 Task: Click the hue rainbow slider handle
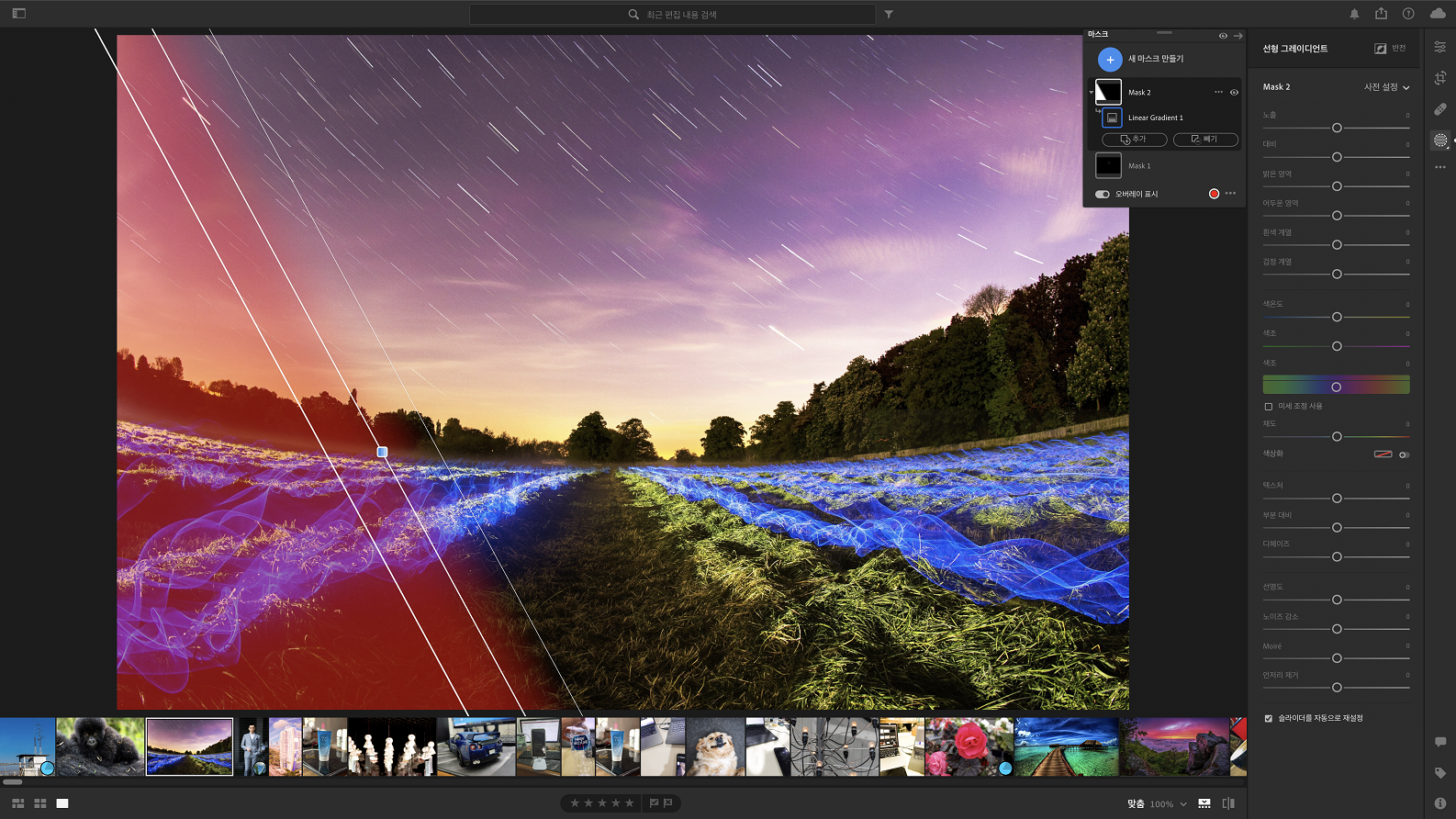[1337, 387]
